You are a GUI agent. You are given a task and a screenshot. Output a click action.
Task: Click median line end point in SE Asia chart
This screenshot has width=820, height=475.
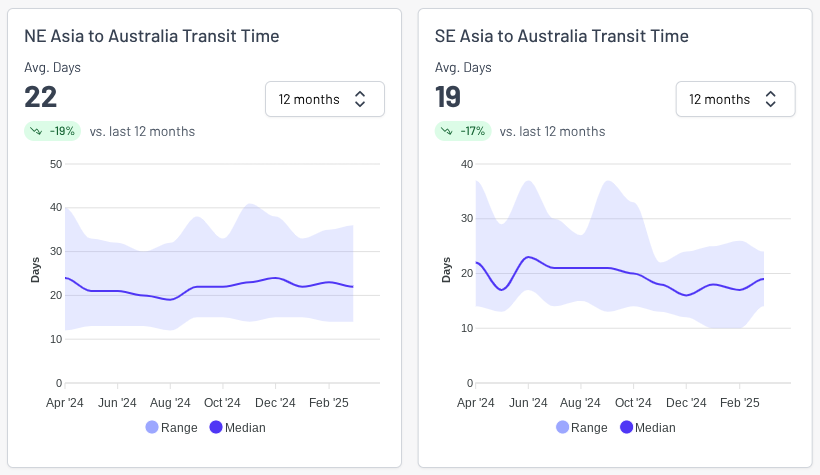click(764, 279)
